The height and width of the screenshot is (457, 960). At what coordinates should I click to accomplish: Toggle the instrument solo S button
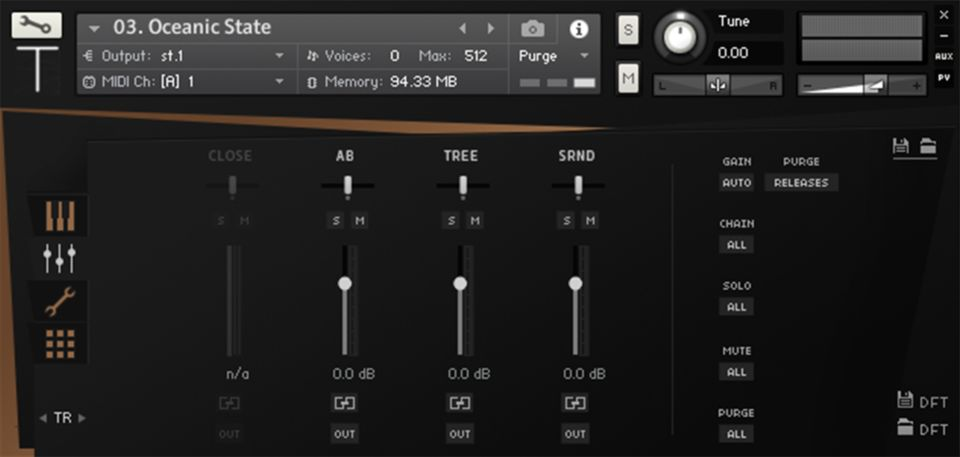pyautogui.click(x=628, y=29)
